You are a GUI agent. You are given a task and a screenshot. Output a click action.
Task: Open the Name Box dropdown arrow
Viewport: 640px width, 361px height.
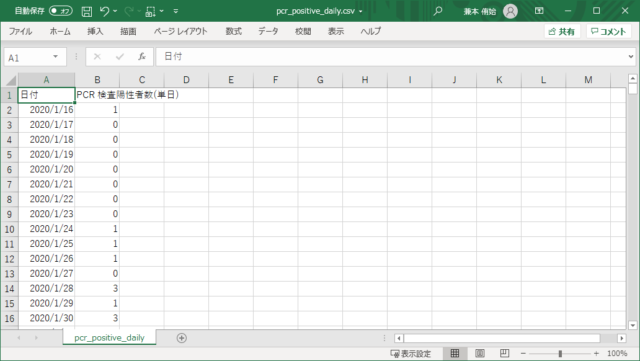coord(56,57)
